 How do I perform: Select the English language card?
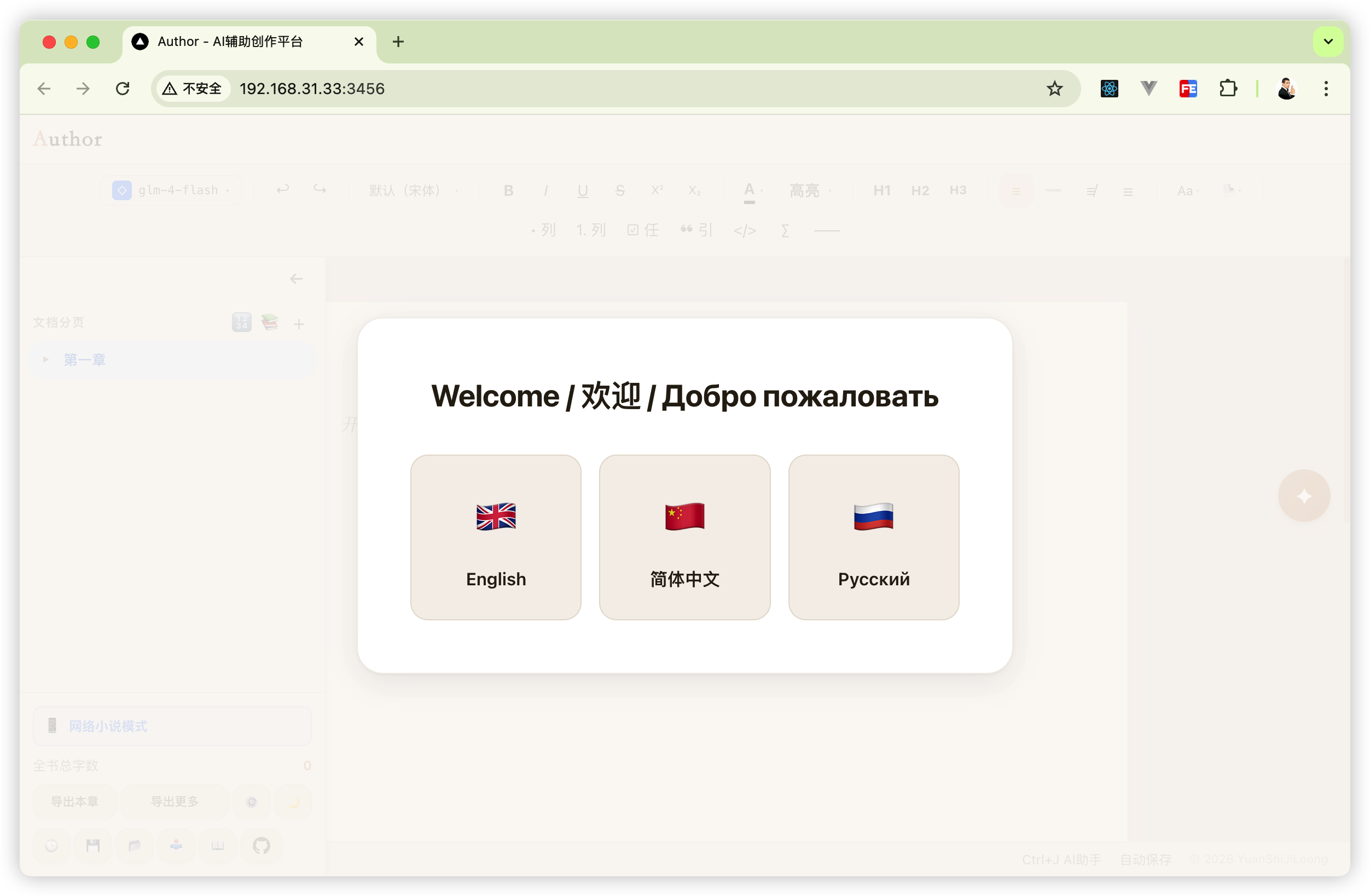496,537
